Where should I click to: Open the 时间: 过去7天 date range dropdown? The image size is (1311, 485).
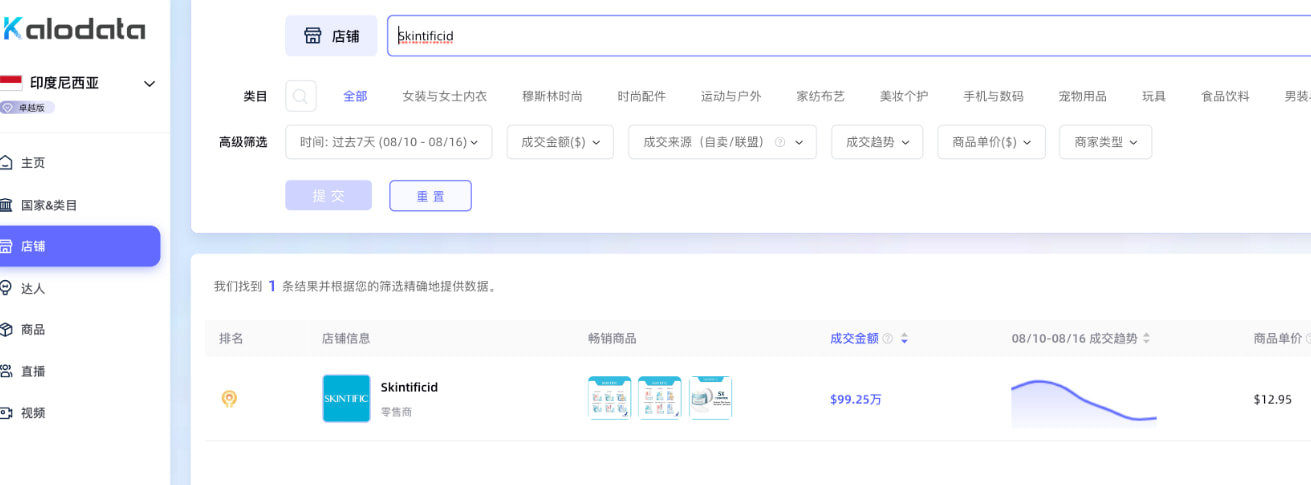click(x=389, y=142)
